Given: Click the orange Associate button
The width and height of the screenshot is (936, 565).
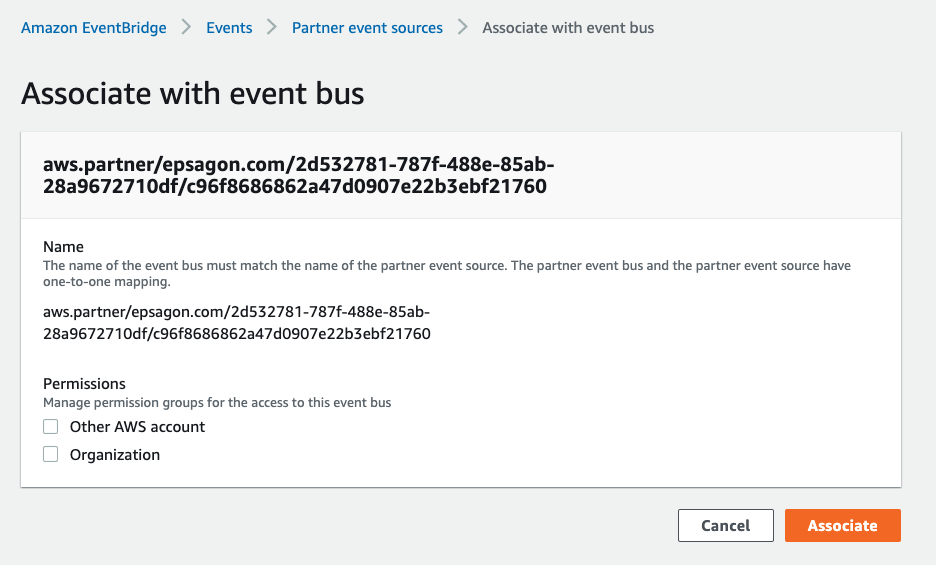Looking at the screenshot, I should (x=842, y=526).
